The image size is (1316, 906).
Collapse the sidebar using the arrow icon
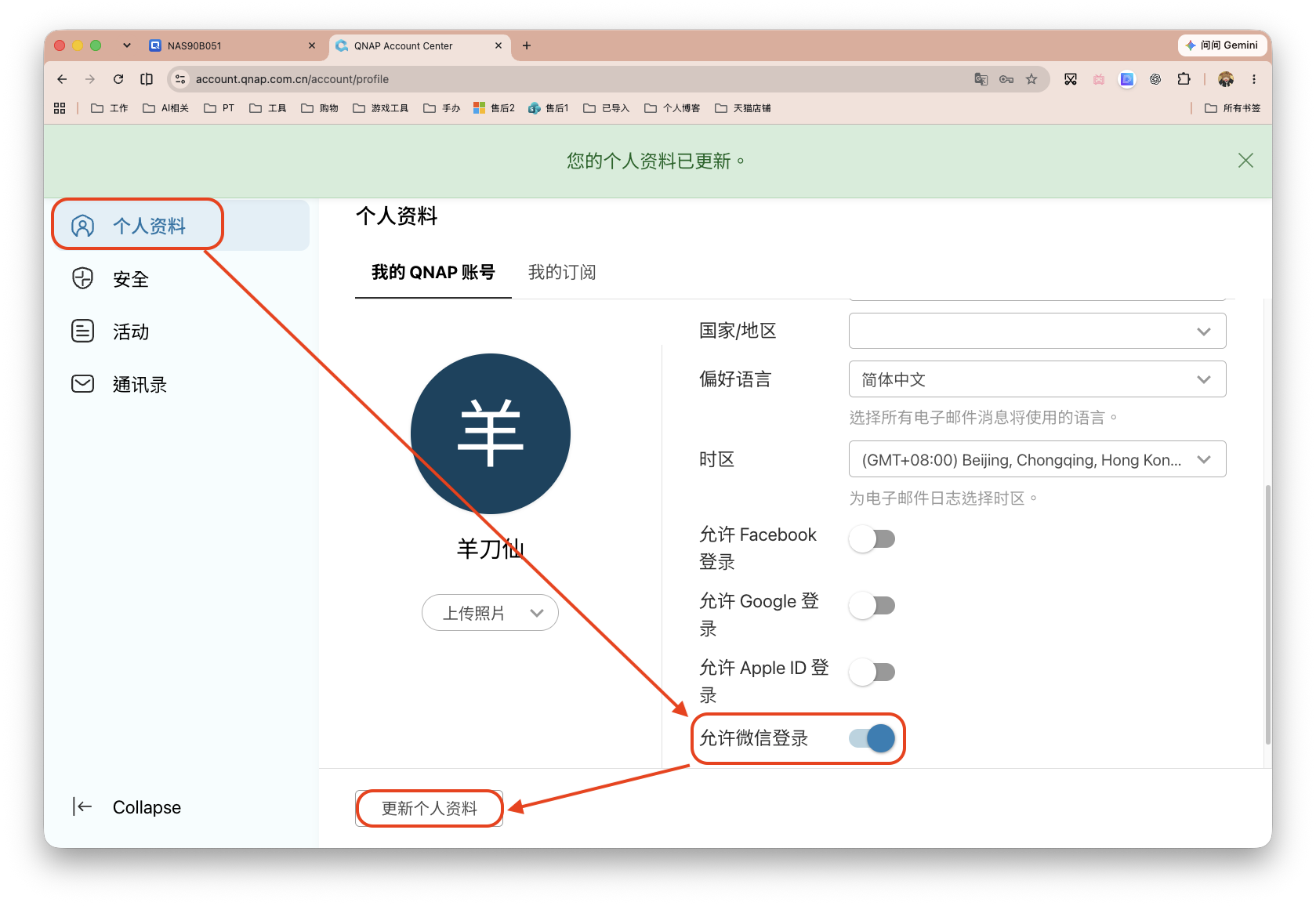pyautogui.click(x=82, y=806)
